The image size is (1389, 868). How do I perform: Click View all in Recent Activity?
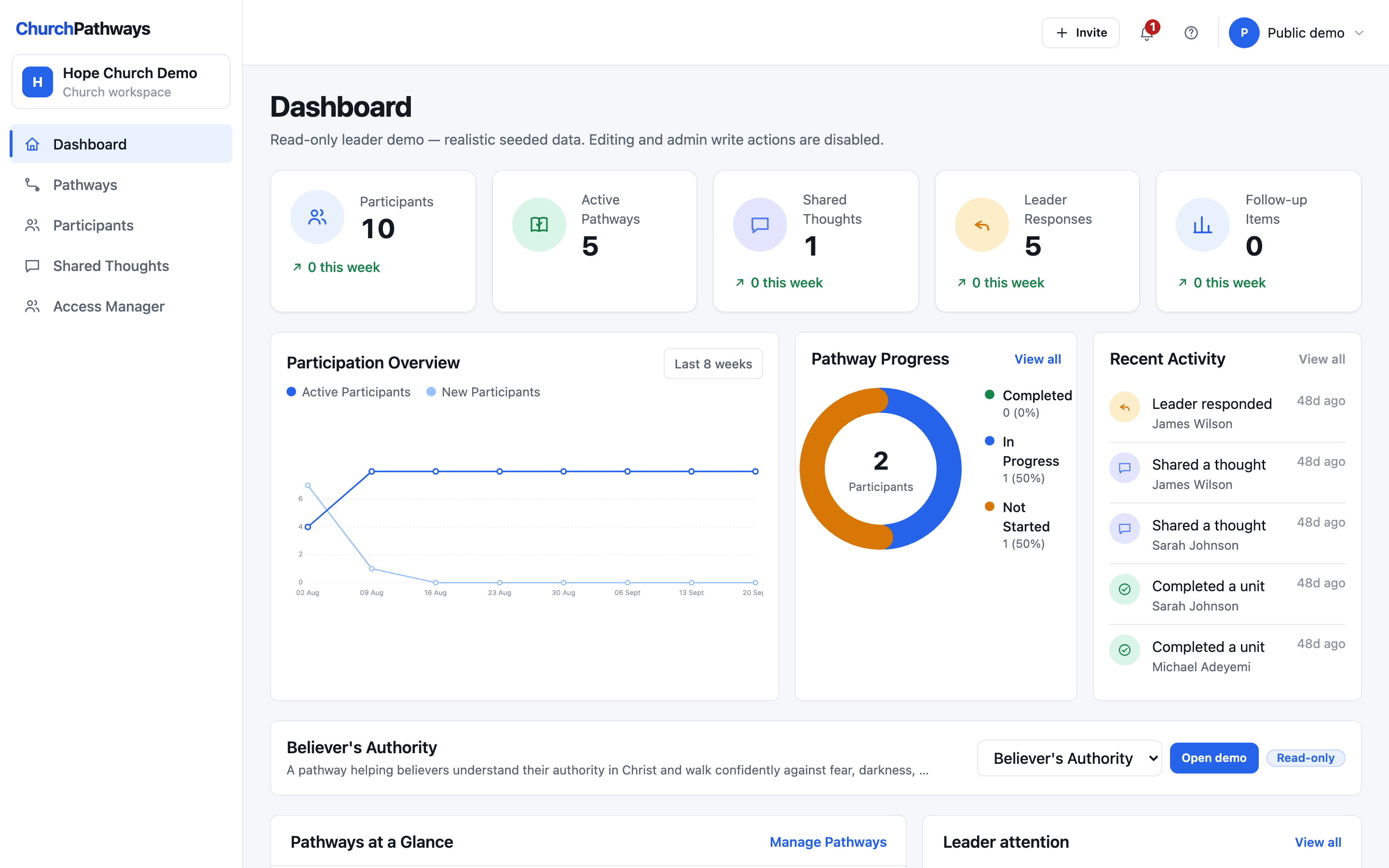1321,359
